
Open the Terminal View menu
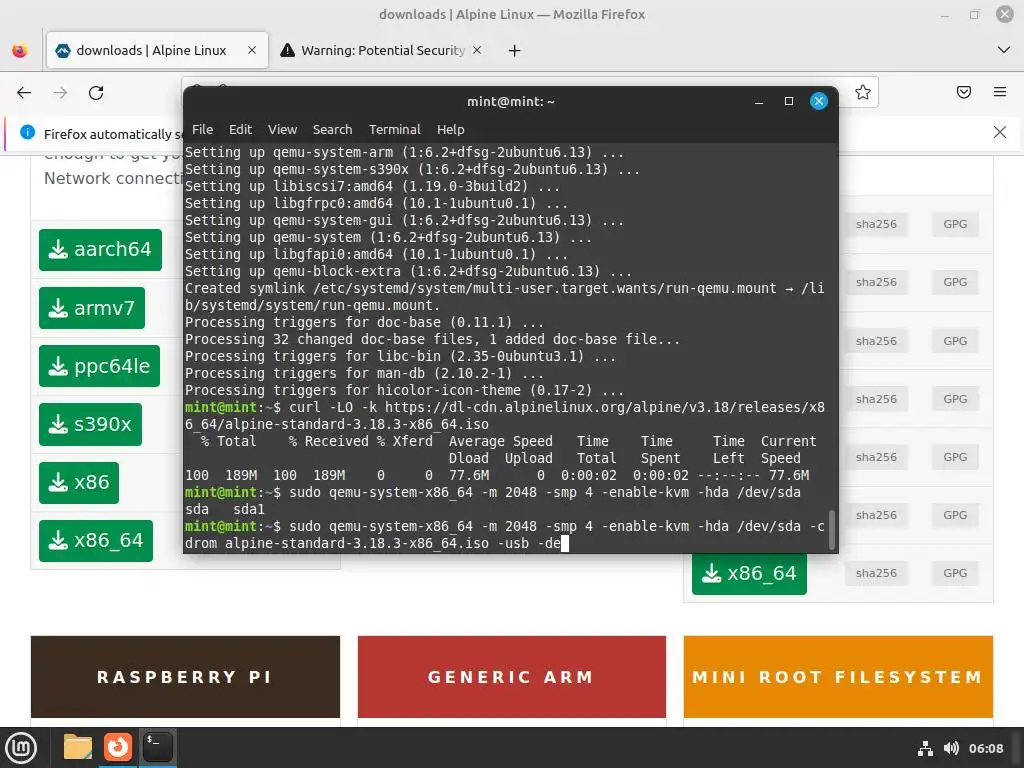pos(282,129)
